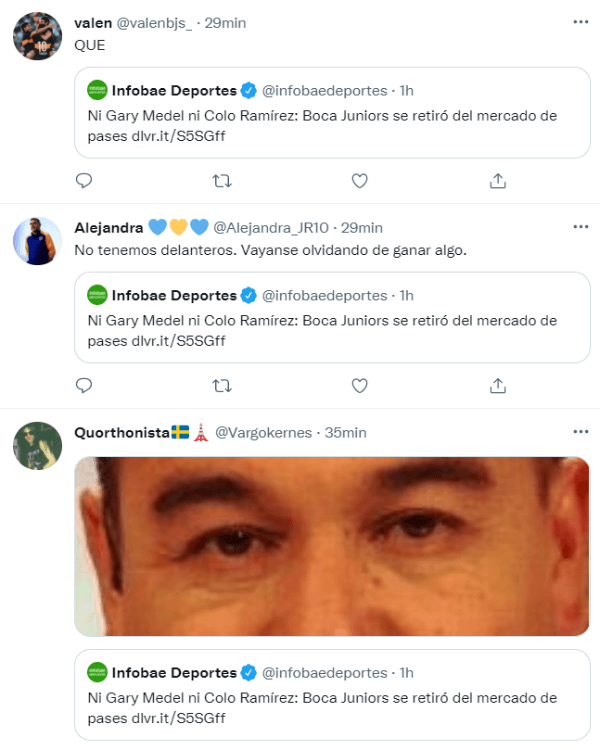Open the @Vargokernes profile handle
The width and height of the screenshot is (600, 750).
tap(261, 433)
